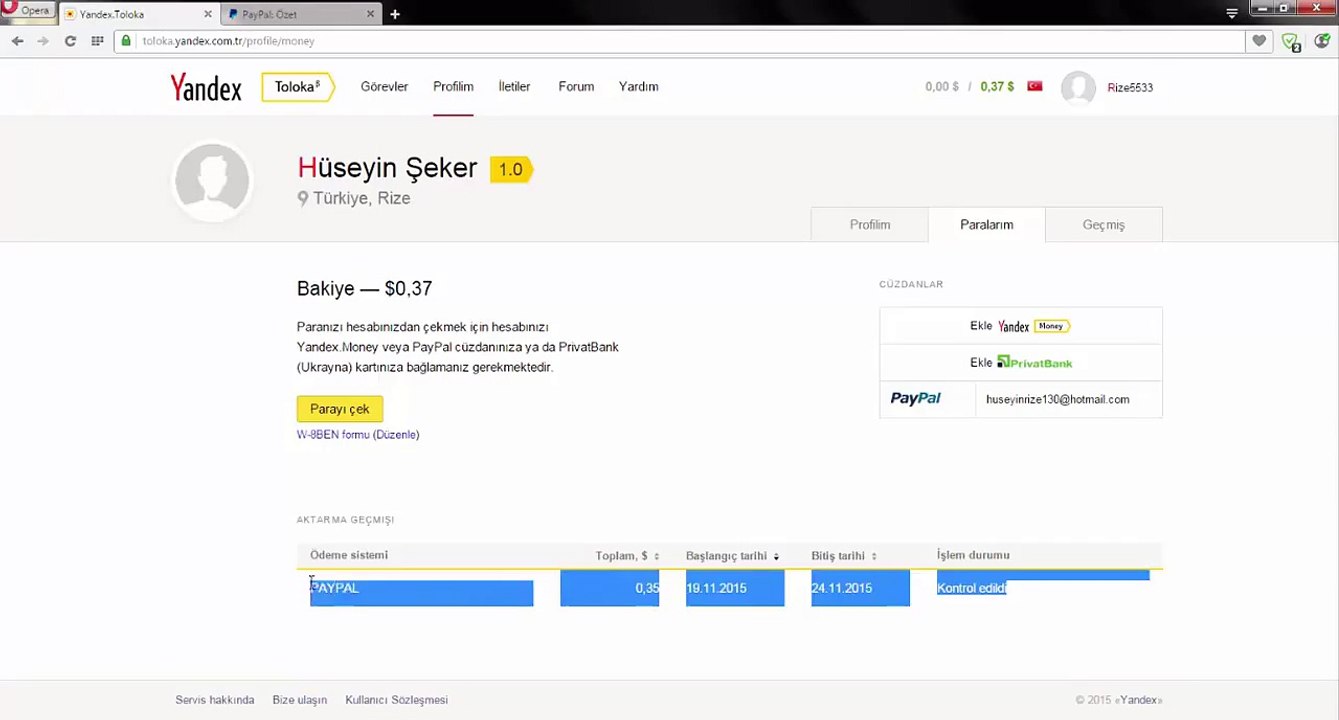Click the location pin icon near Türkiye, Rize
The height and width of the screenshot is (720, 1339).
(x=303, y=199)
